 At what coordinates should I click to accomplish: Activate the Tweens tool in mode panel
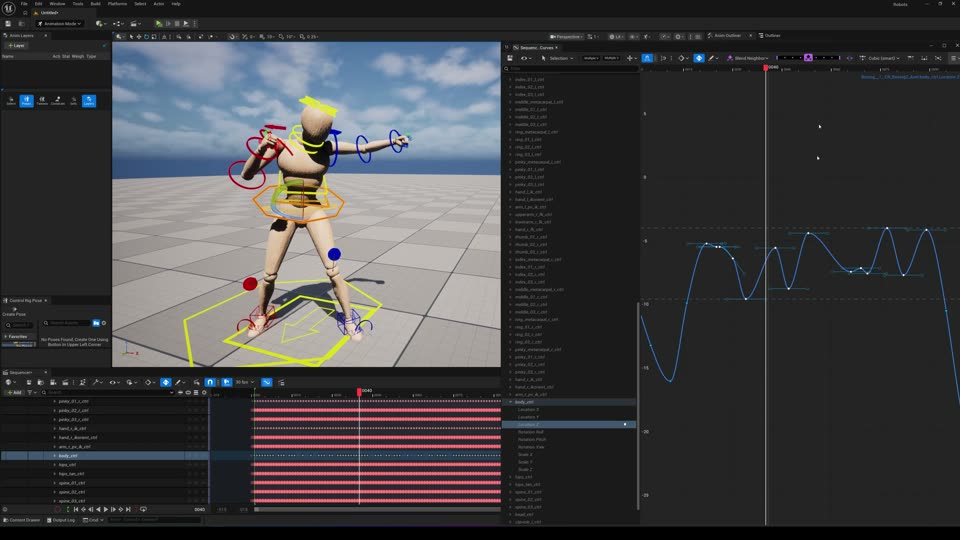[x=42, y=100]
